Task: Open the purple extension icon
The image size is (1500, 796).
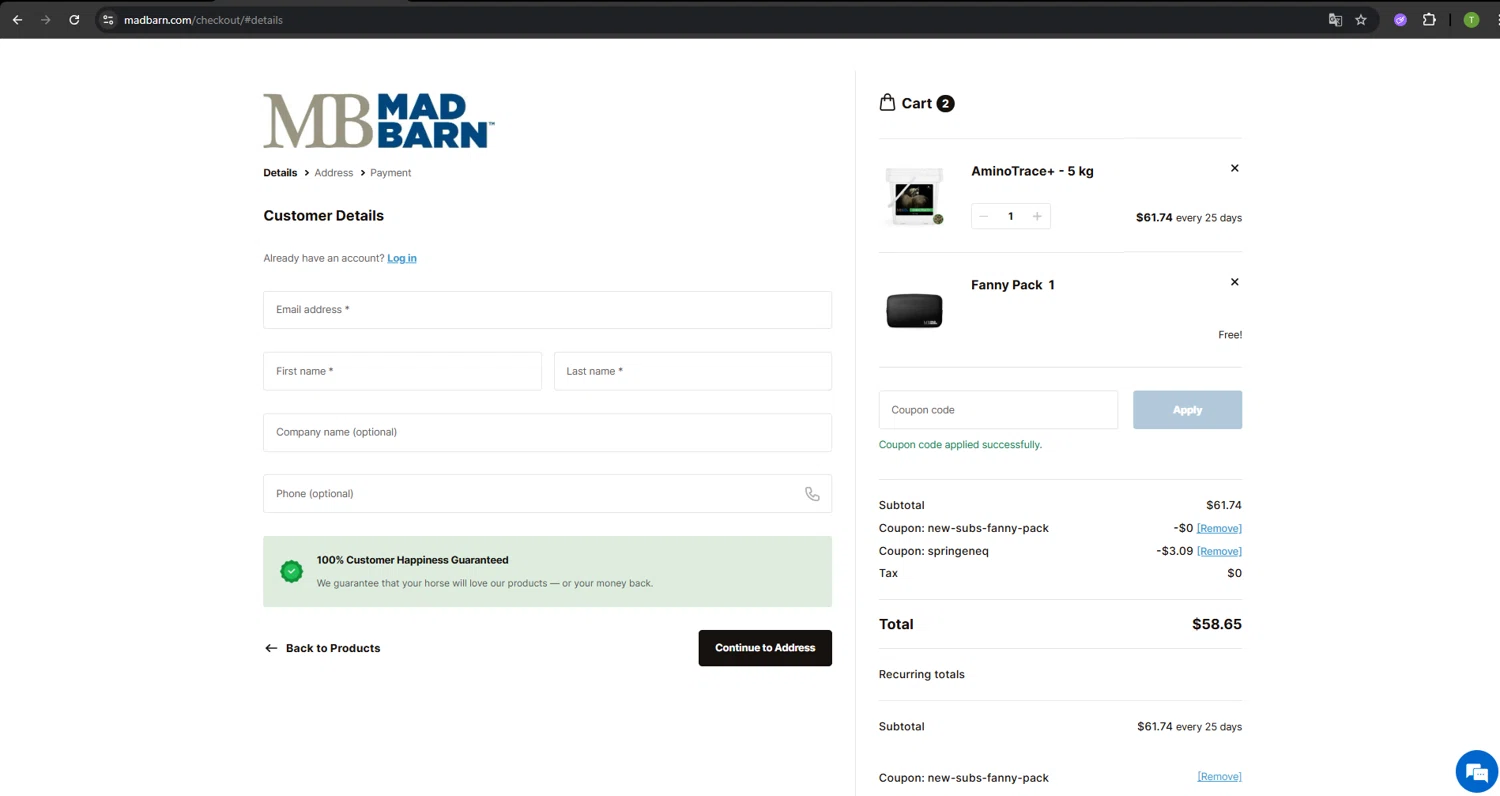Action: coord(1400,20)
